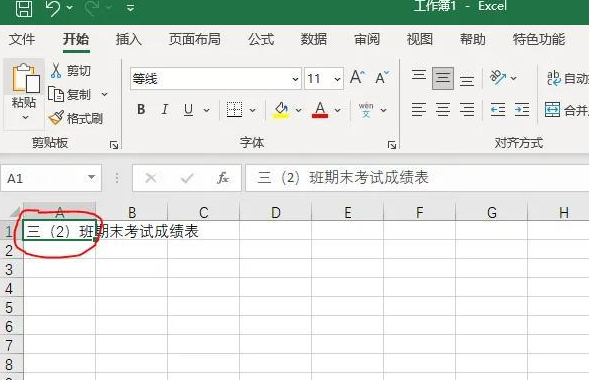589x380 pixels.
Task: Click the Save icon in quick access toolbar
Action: click(24, 8)
